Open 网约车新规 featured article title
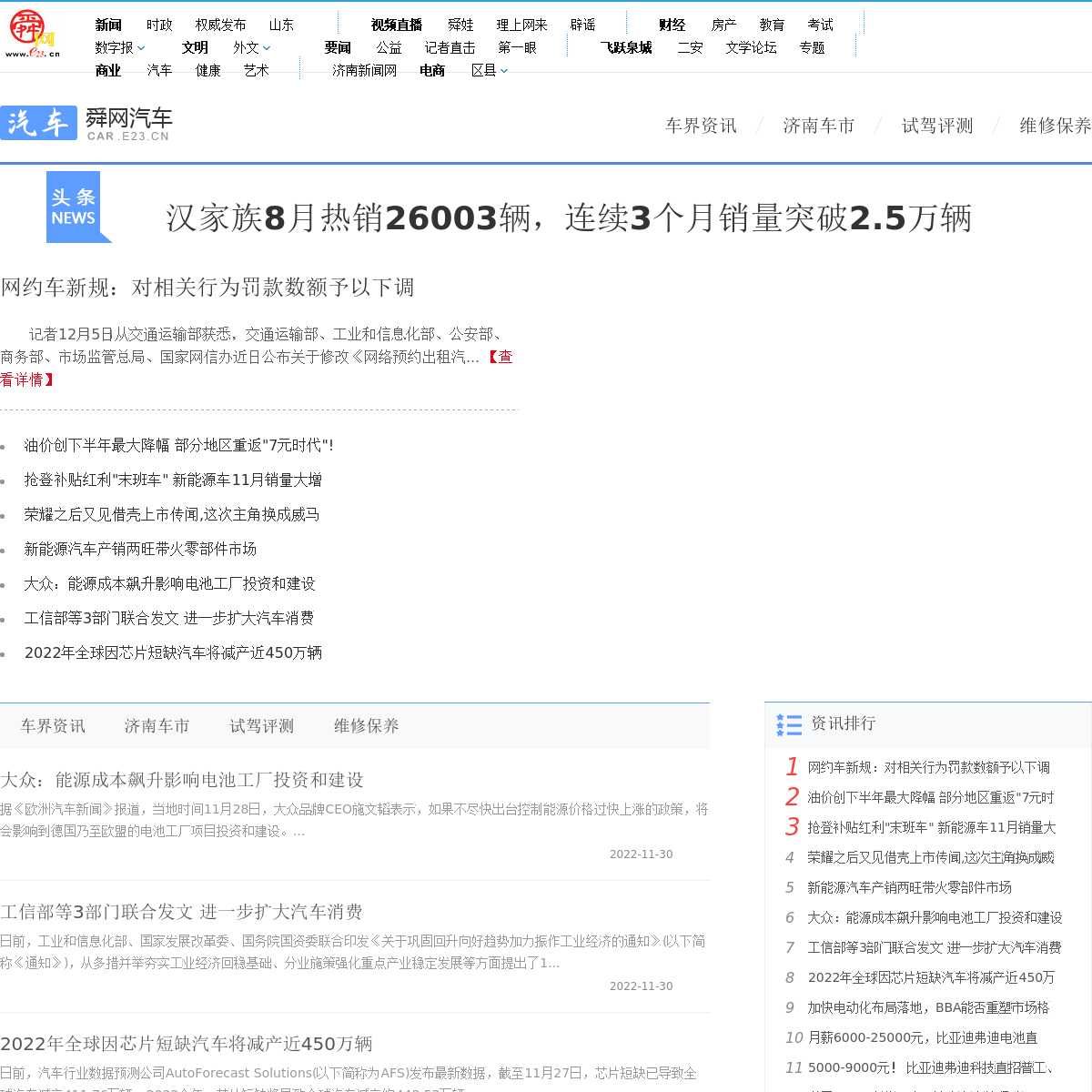This screenshot has height=1092, width=1092. pyautogui.click(x=207, y=288)
